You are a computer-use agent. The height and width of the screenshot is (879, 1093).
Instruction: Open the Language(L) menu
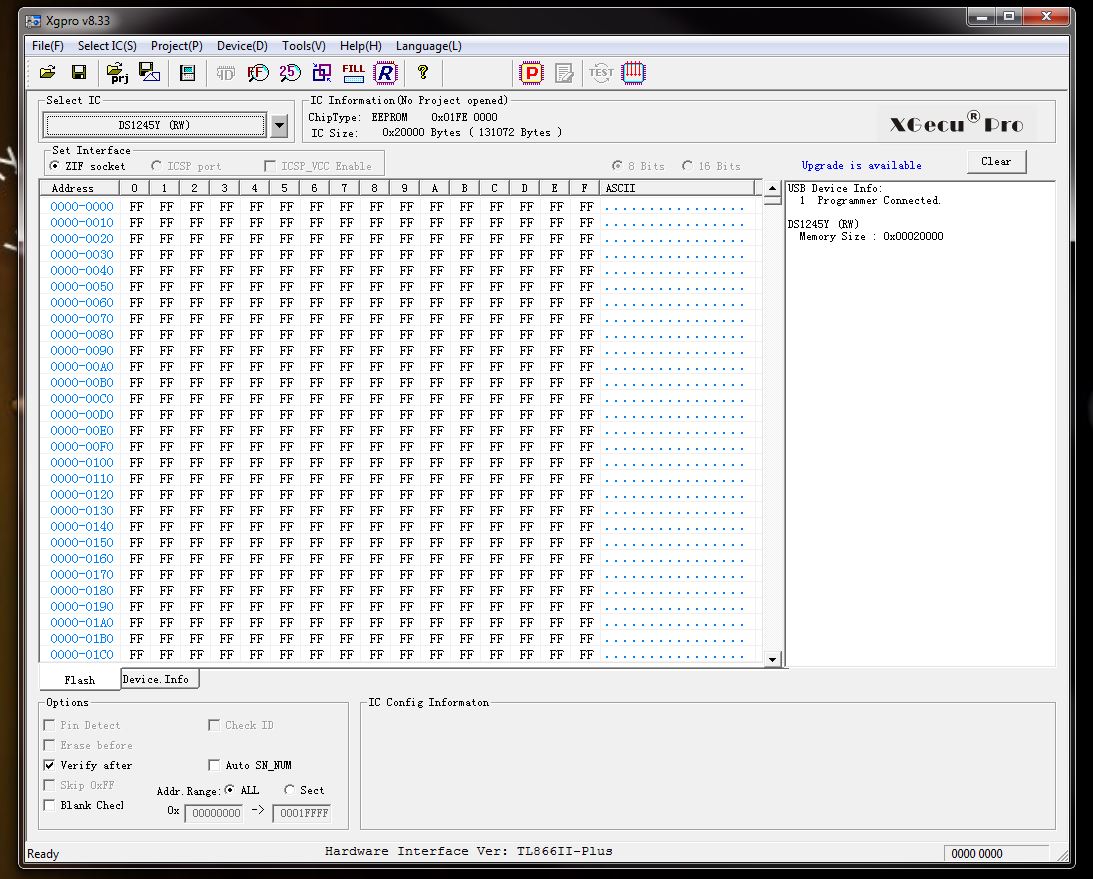coord(428,46)
